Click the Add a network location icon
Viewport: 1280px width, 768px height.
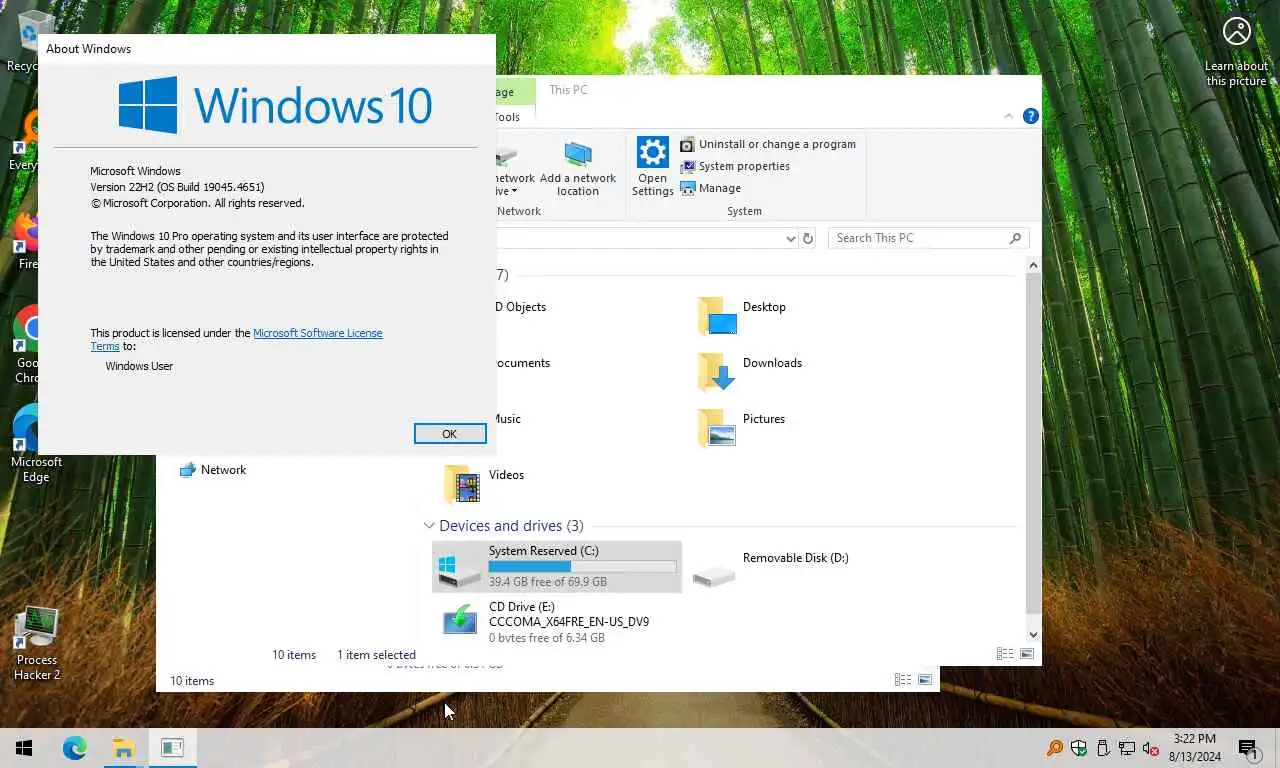coord(578,155)
